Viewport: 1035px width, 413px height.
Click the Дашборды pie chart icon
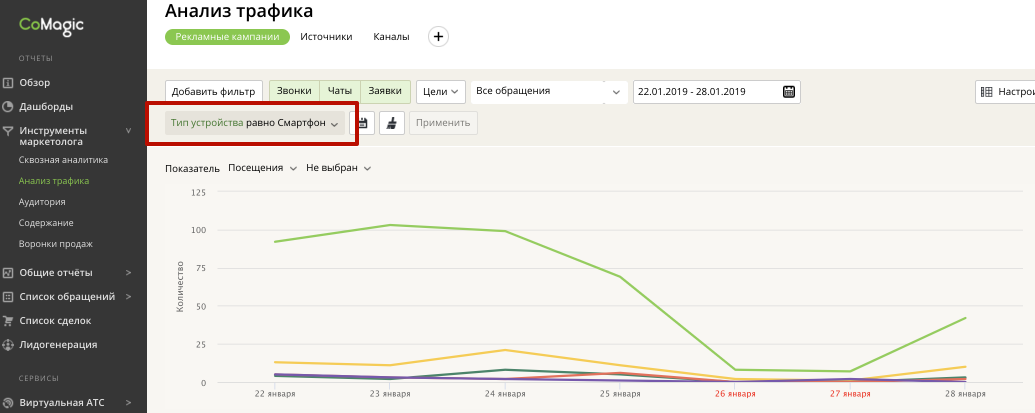tap(8, 106)
